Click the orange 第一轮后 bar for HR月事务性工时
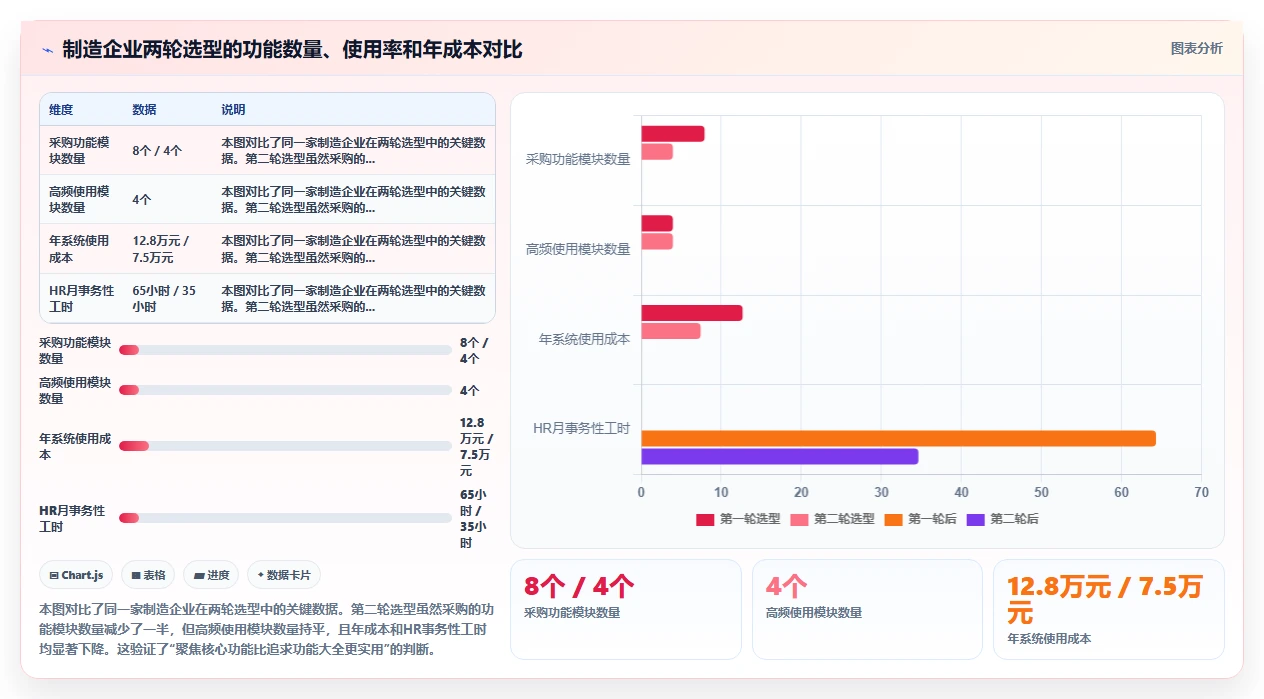 point(898,438)
